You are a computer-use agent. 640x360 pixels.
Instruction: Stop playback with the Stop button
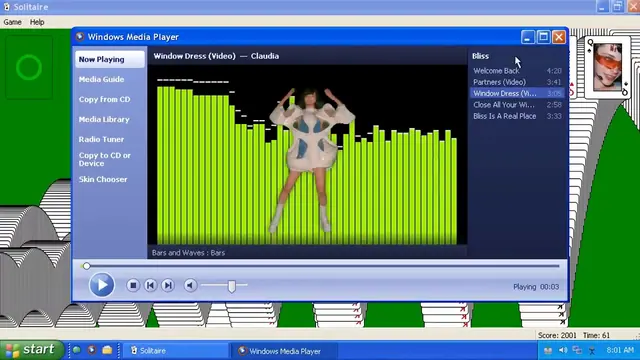[x=133, y=285]
